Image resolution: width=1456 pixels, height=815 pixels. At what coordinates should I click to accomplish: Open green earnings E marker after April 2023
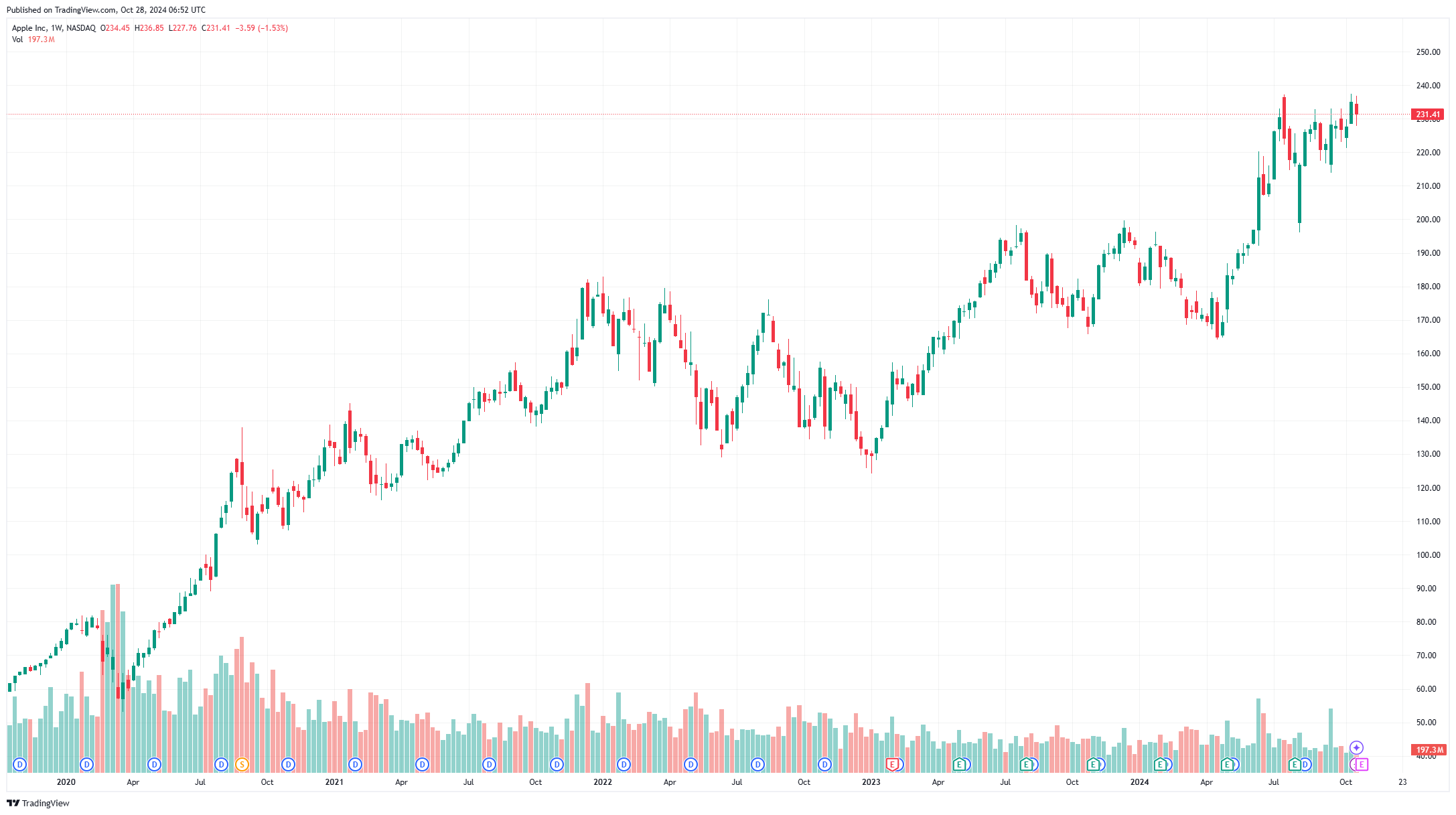point(959,764)
